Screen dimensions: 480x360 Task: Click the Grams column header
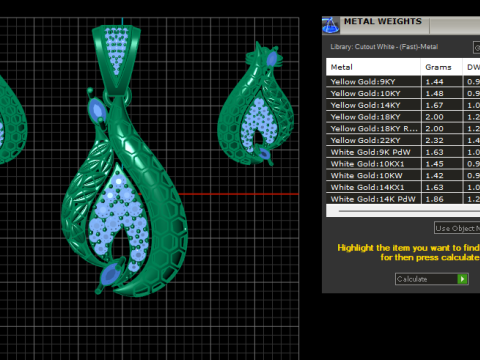(x=441, y=67)
